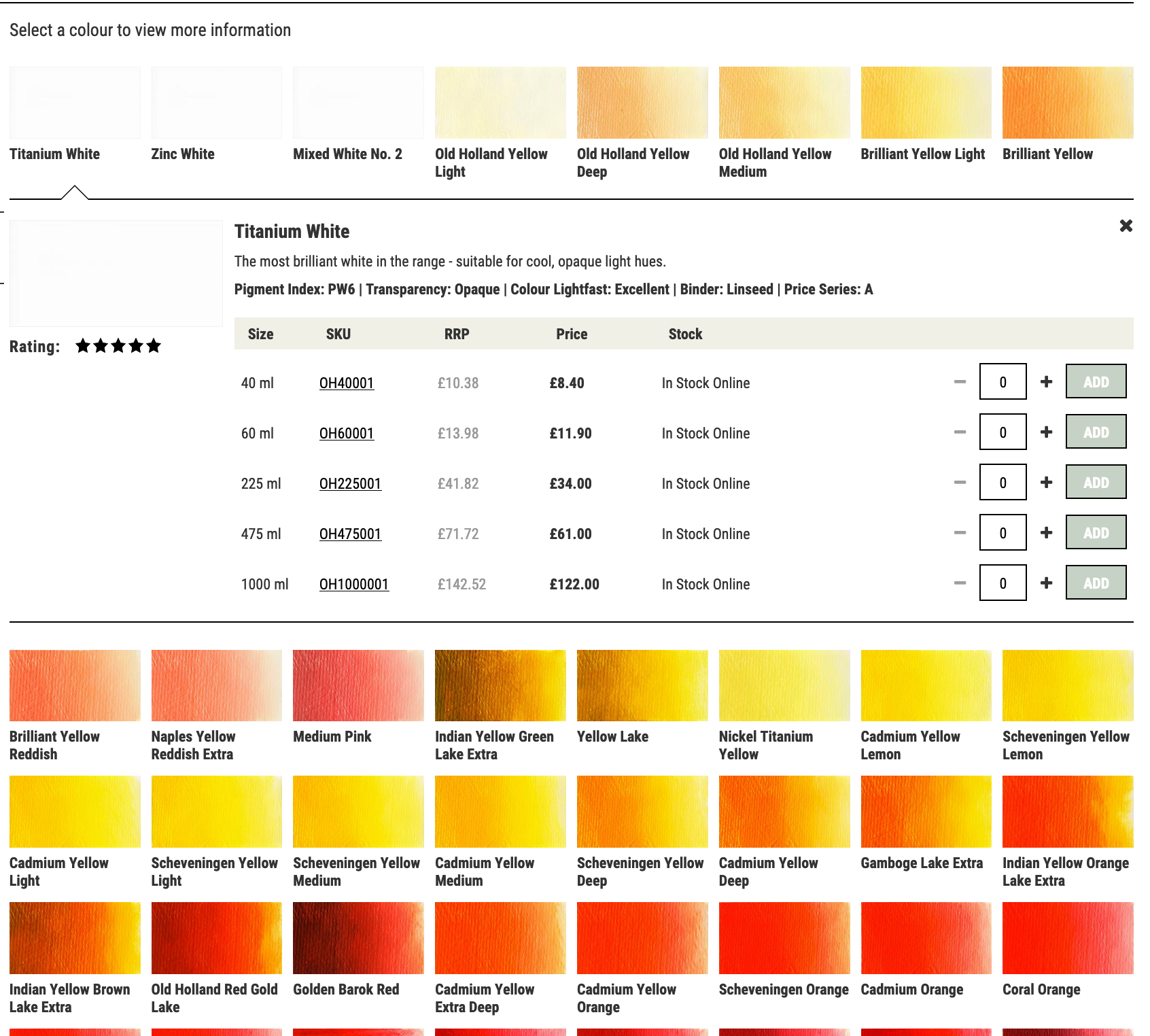This screenshot has height=1036, width=1150.
Task: Select the Cadmium Yellow Light swatch
Action: pos(75,812)
